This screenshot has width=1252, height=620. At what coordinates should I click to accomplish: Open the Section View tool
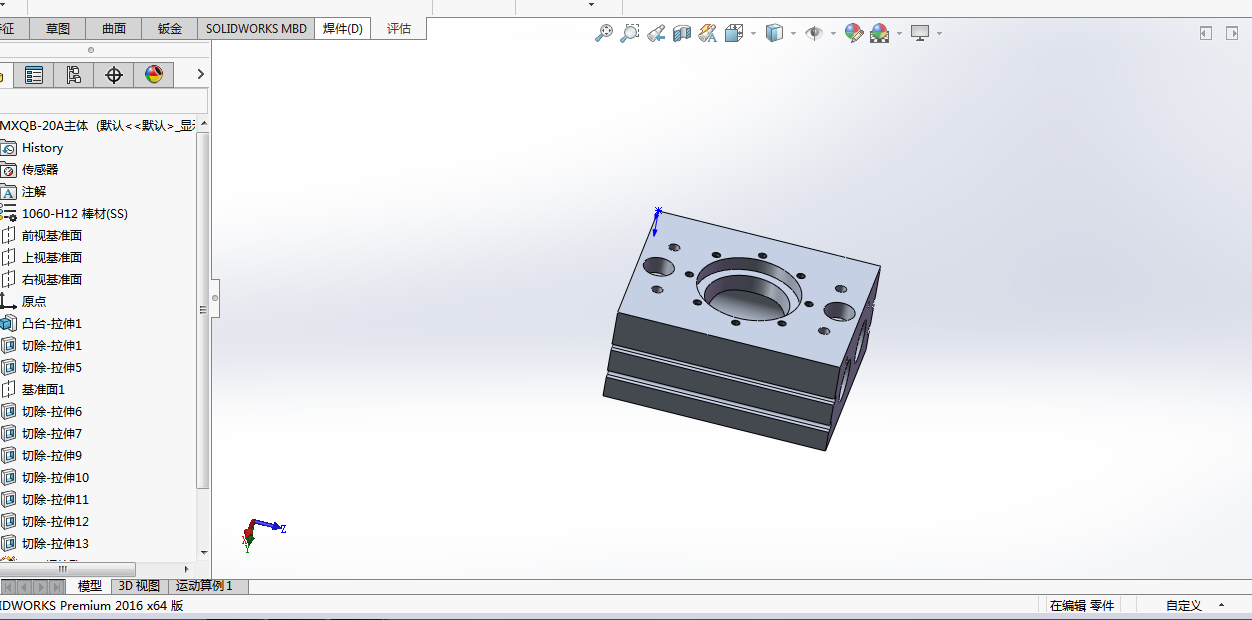[682, 33]
